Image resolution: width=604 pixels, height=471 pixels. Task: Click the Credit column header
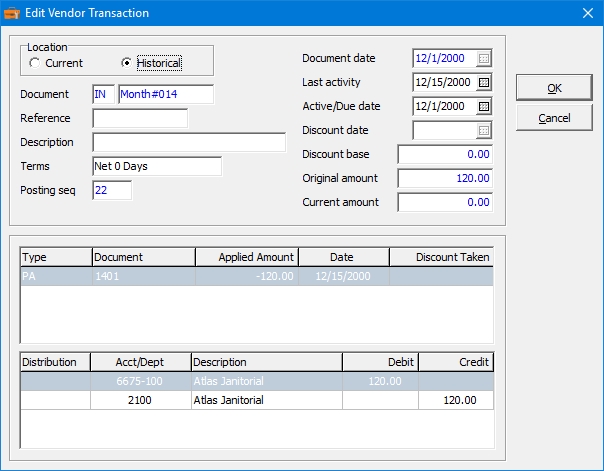coord(456,362)
